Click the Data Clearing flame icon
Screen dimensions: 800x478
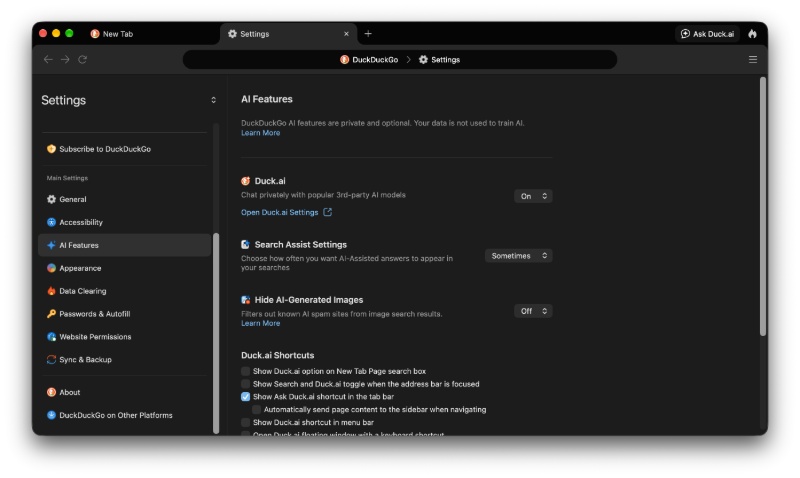coord(52,291)
